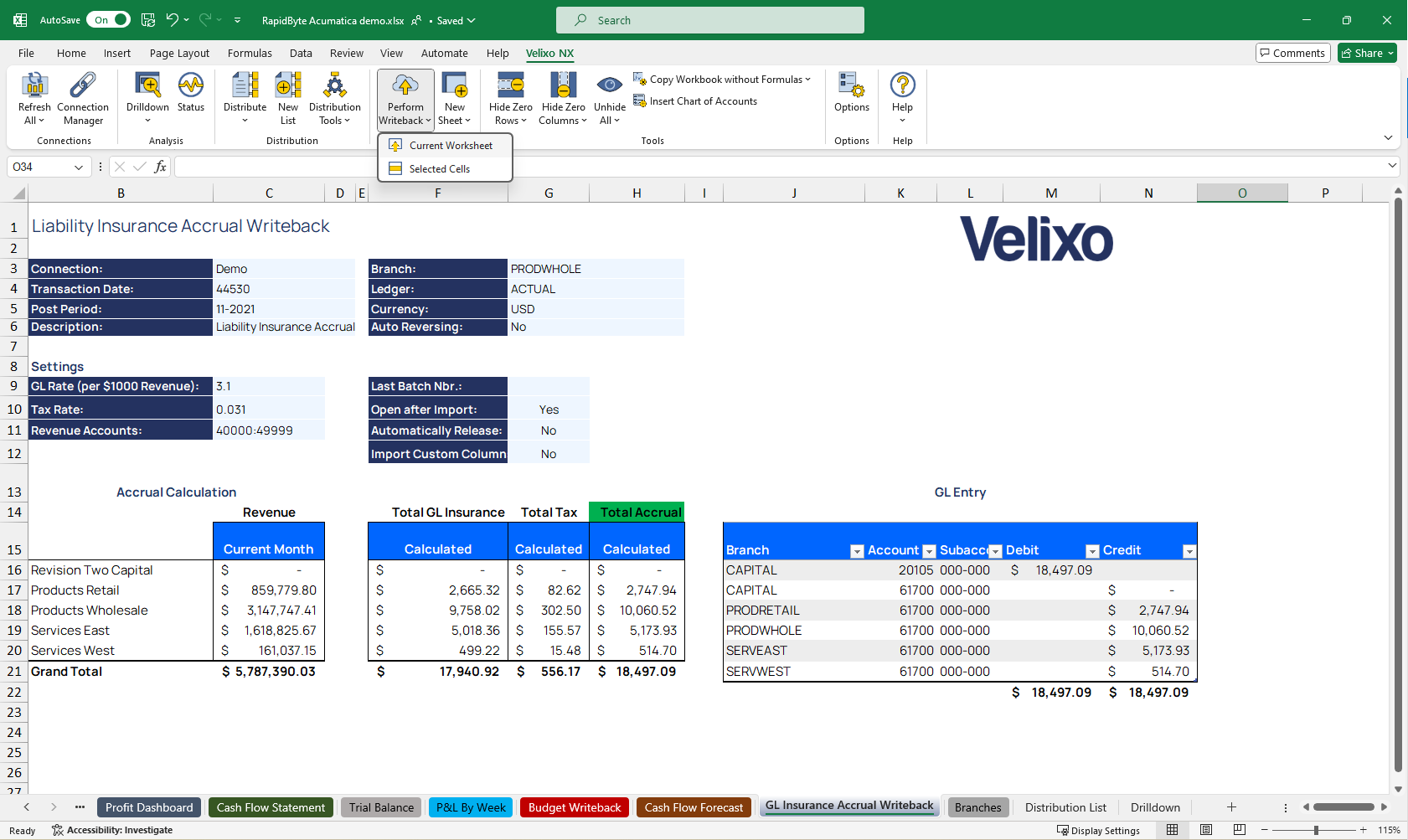Open the Automate ribbon tab
1408x840 pixels.
(445, 53)
